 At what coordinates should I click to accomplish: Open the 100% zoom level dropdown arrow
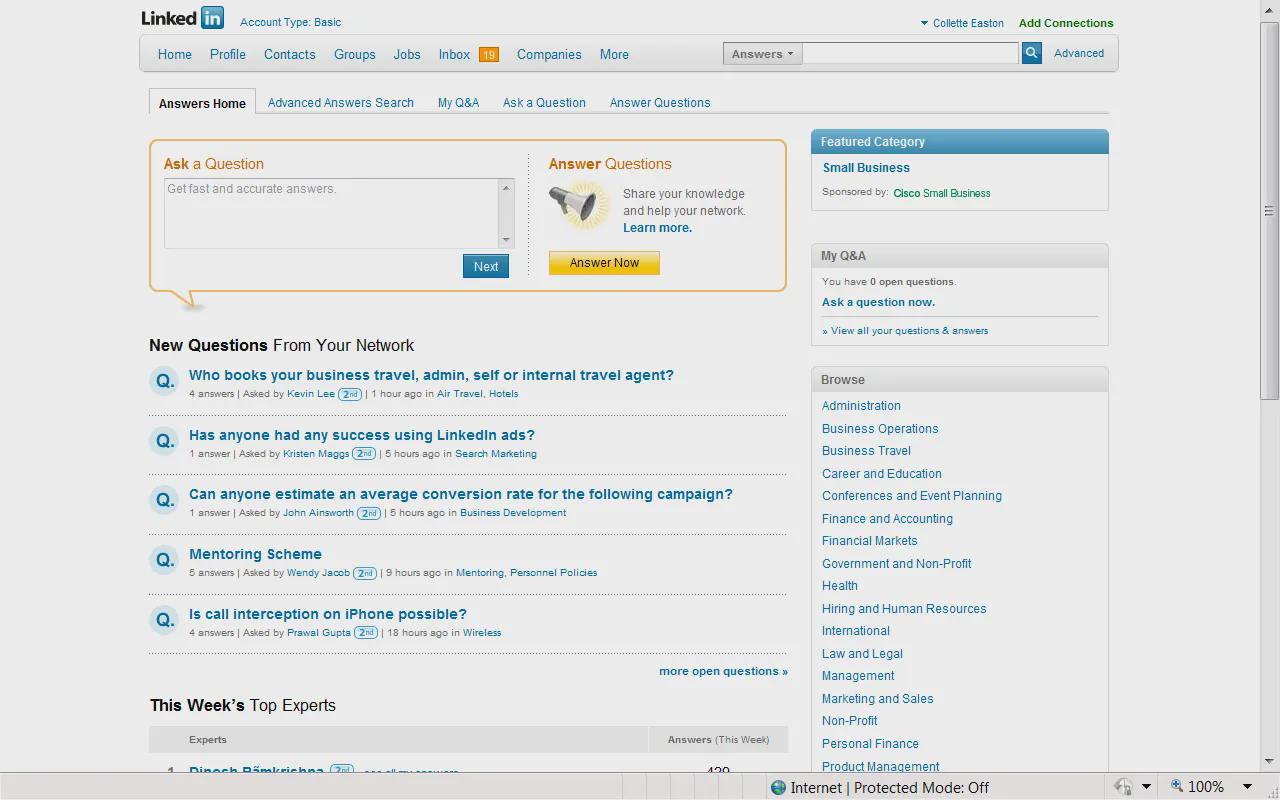(1247, 787)
